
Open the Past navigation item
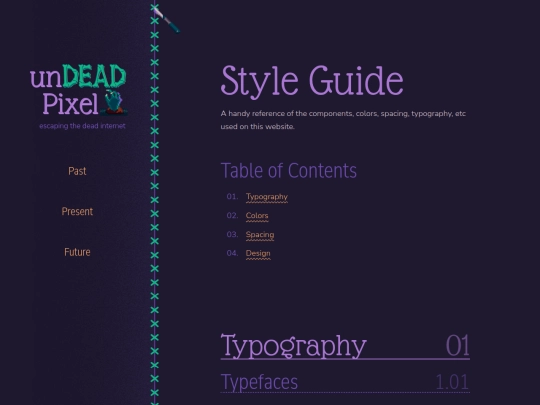click(77, 171)
